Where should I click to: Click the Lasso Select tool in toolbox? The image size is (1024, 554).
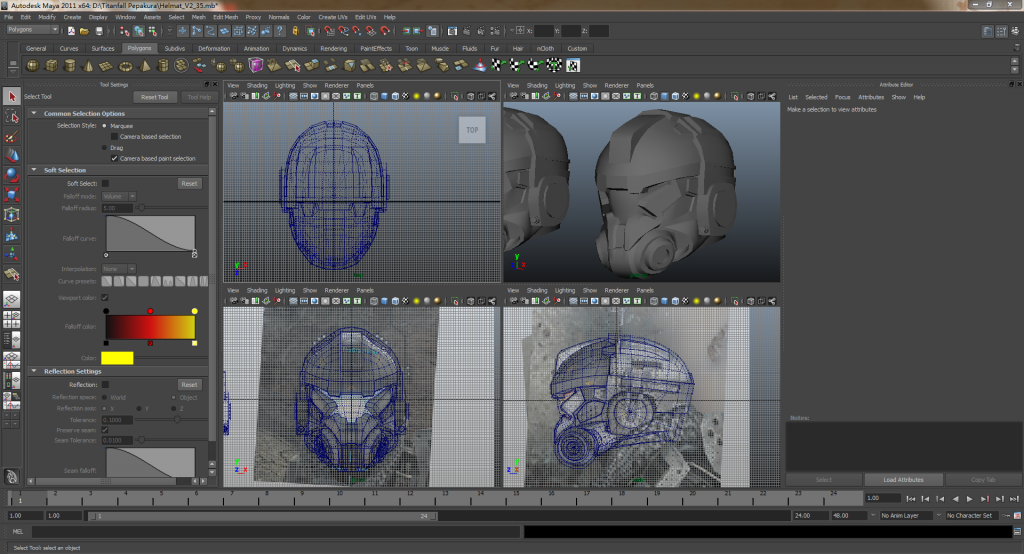(x=11, y=117)
